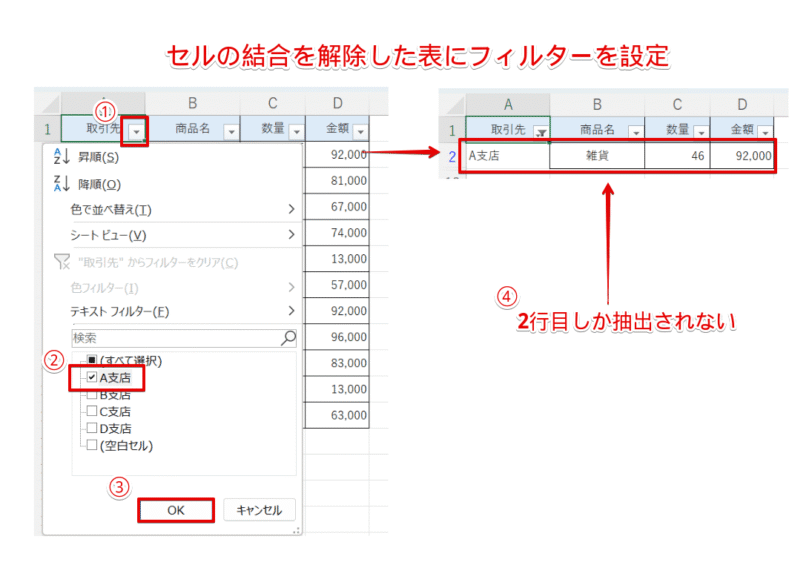Confirm the filter with OK
Viewport: 812px width, 562px height.
tap(176, 510)
